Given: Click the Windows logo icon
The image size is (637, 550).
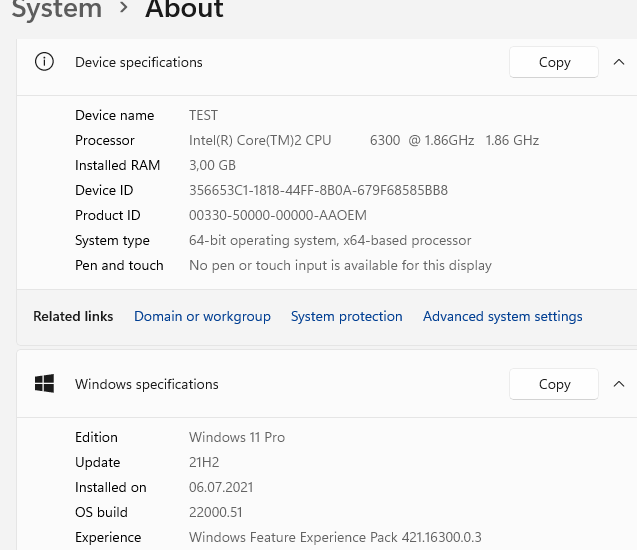Looking at the screenshot, I should click(x=44, y=384).
